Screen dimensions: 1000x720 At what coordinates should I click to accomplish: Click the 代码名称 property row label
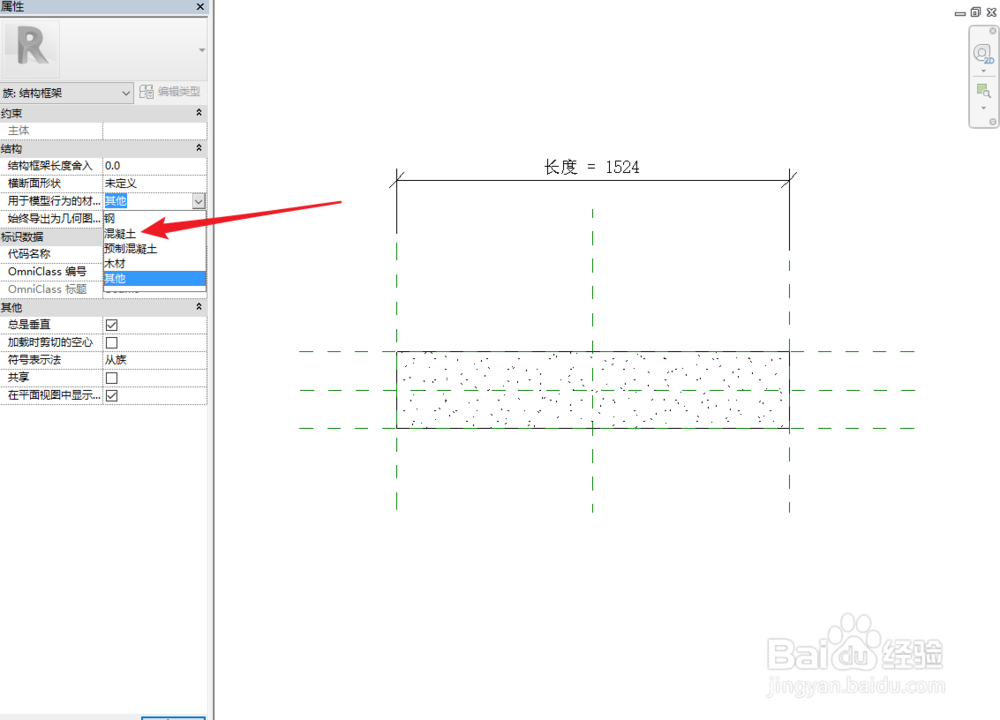[29, 254]
